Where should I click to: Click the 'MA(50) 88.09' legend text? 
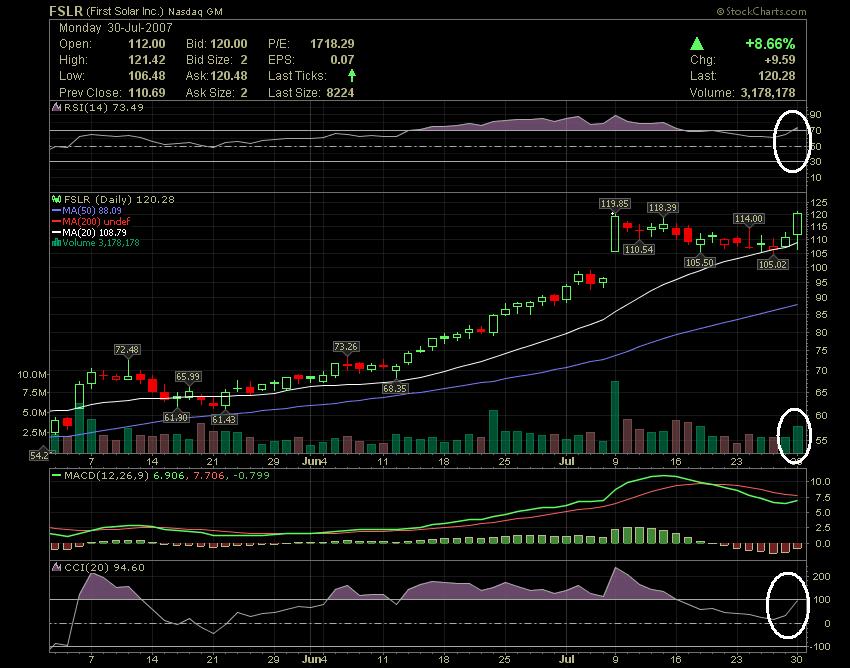click(x=92, y=210)
